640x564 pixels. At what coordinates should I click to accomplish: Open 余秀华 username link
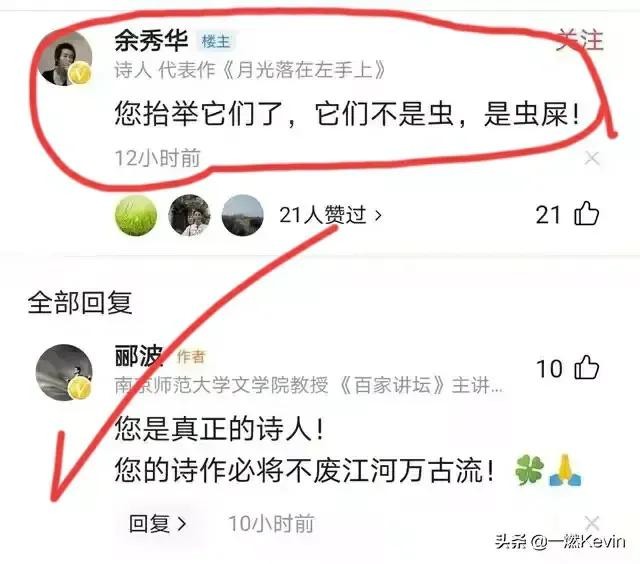pos(151,40)
